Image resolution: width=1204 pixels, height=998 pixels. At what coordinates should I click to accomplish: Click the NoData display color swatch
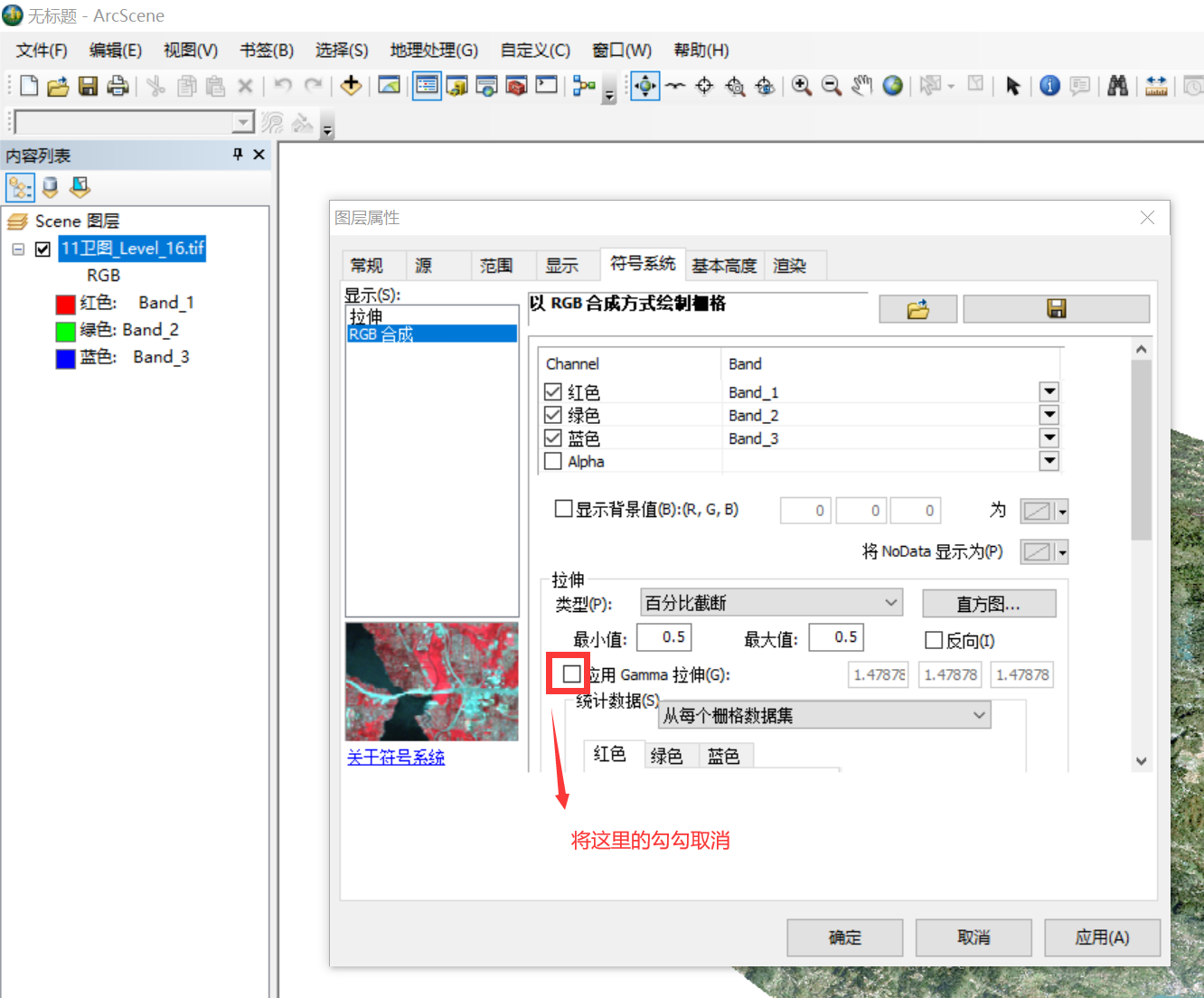tap(1038, 551)
